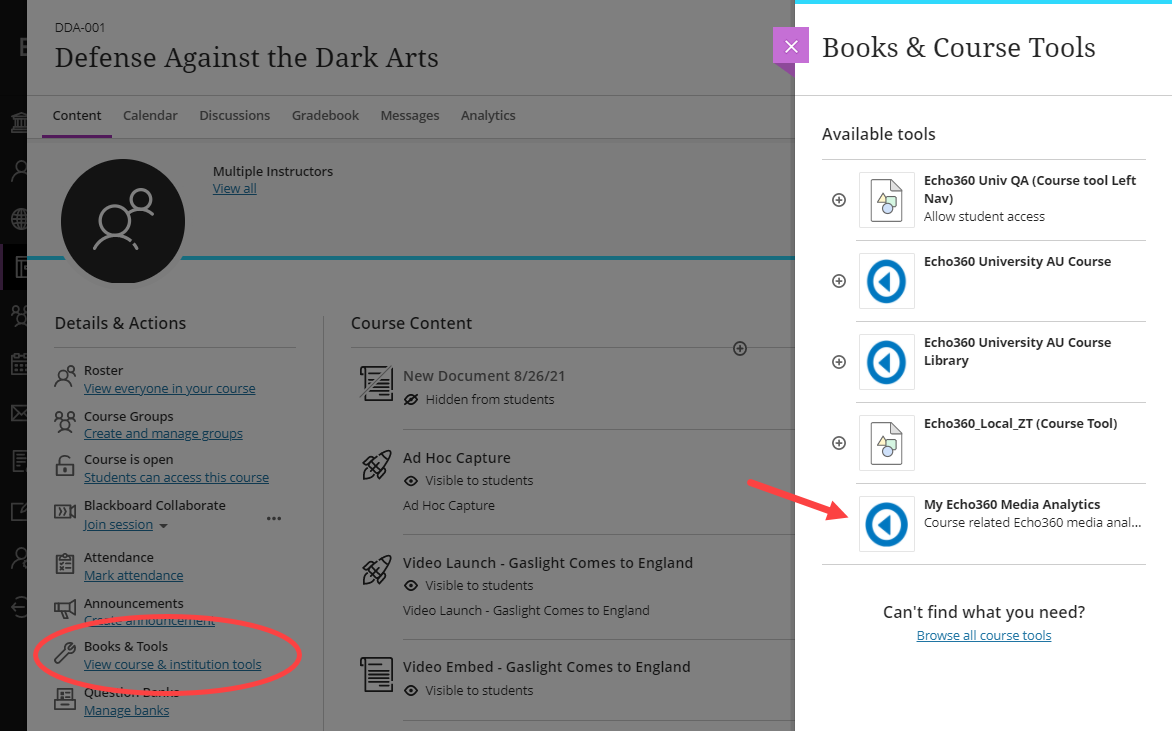This screenshot has width=1172, height=731.
Task: Click Echo360_Local_ZT tool document icon
Action: (x=886, y=443)
